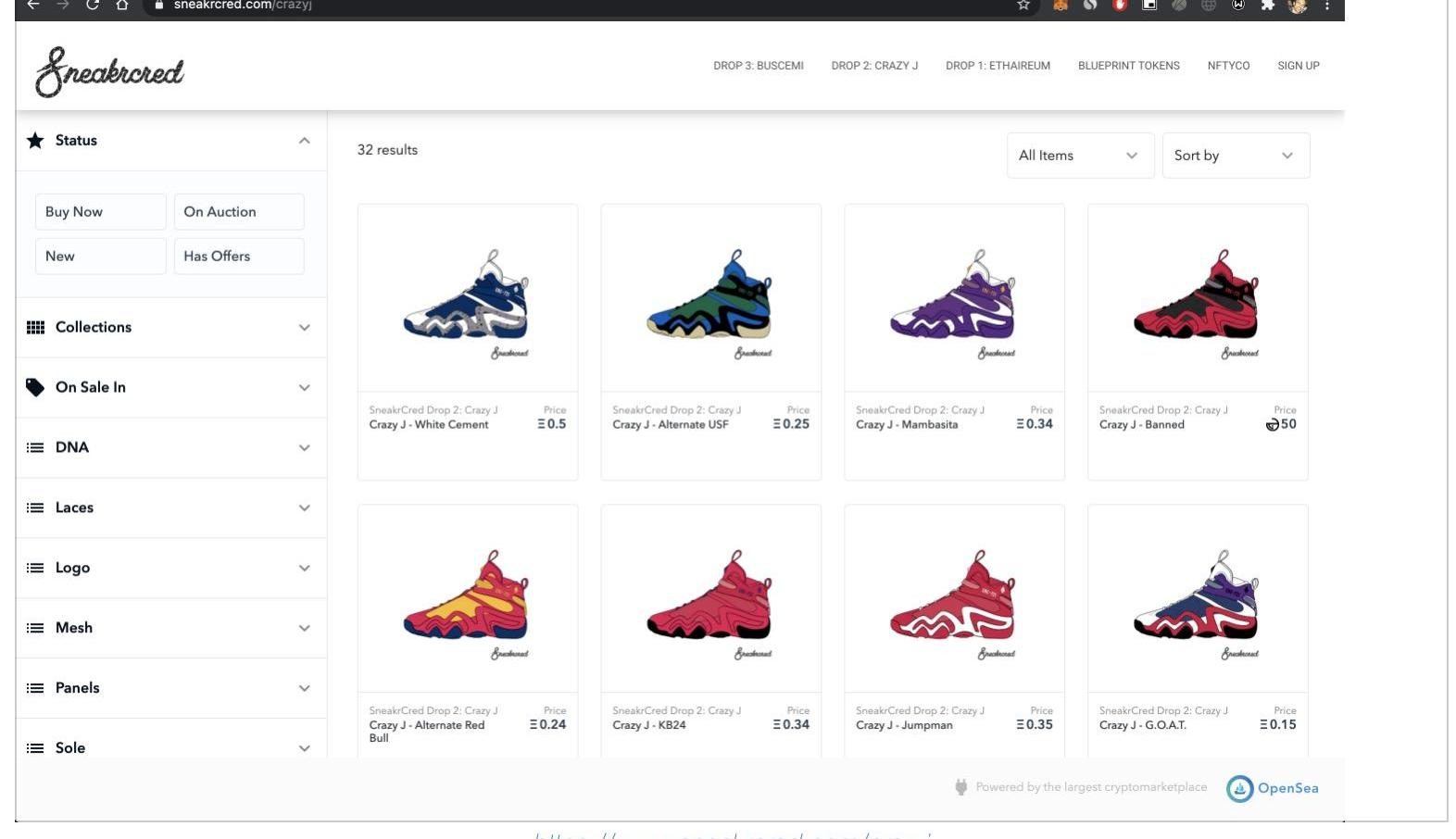Toggle the Has Offers status filter
Viewport: 1456px width, 839px height.
coord(239,256)
